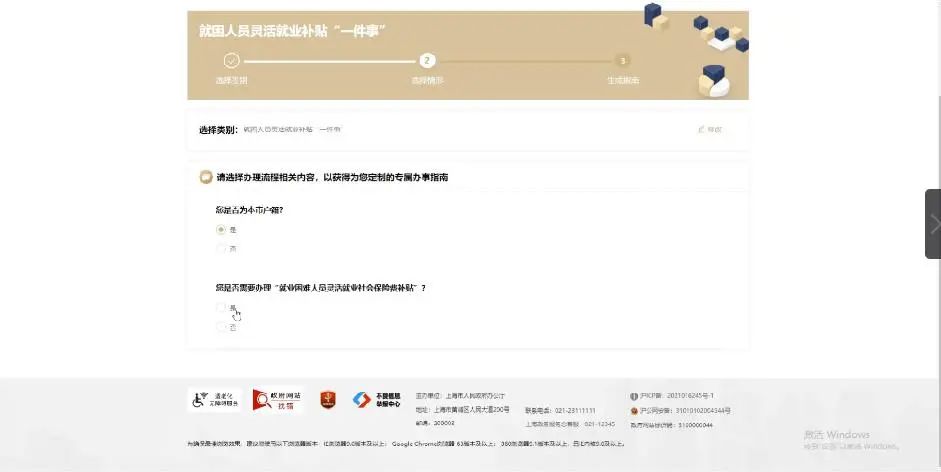941x472 pixels.
Task: Click the step 1 checkmark circle in progress bar
Action: (x=231, y=60)
